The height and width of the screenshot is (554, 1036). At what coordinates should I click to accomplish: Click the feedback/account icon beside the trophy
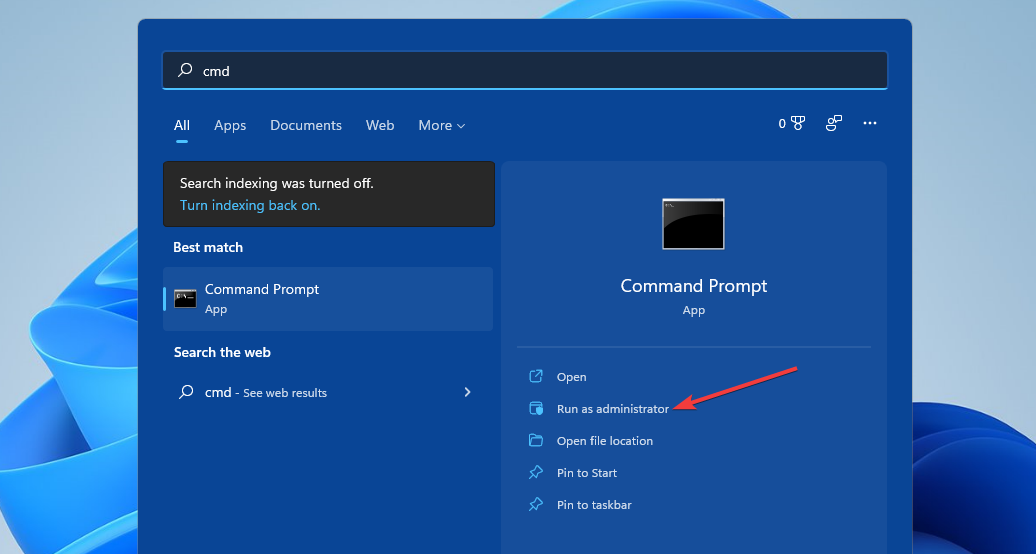click(834, 123)
